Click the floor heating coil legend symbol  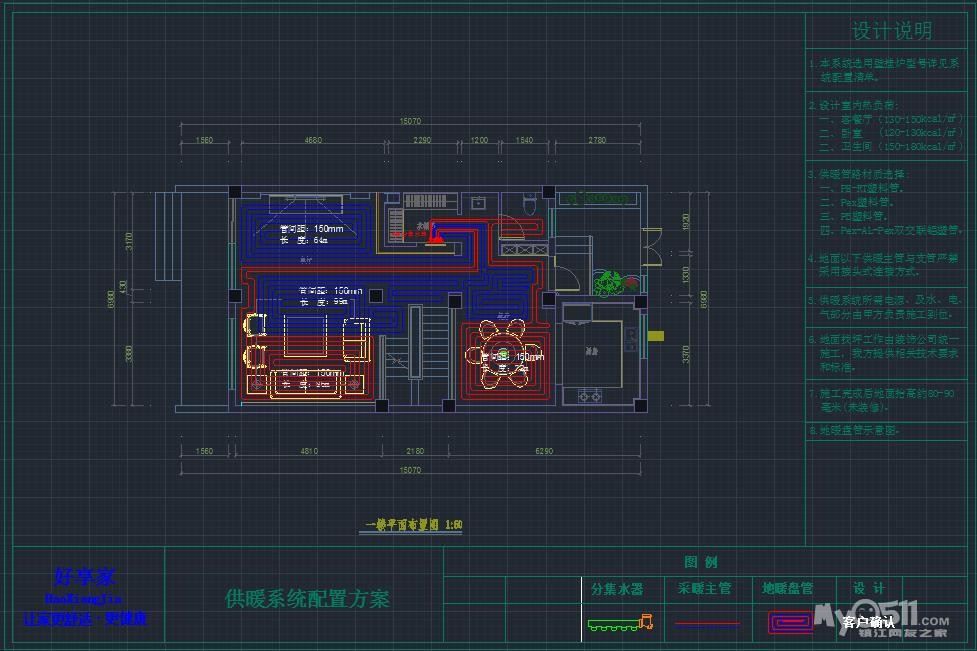tap(790, 623)
